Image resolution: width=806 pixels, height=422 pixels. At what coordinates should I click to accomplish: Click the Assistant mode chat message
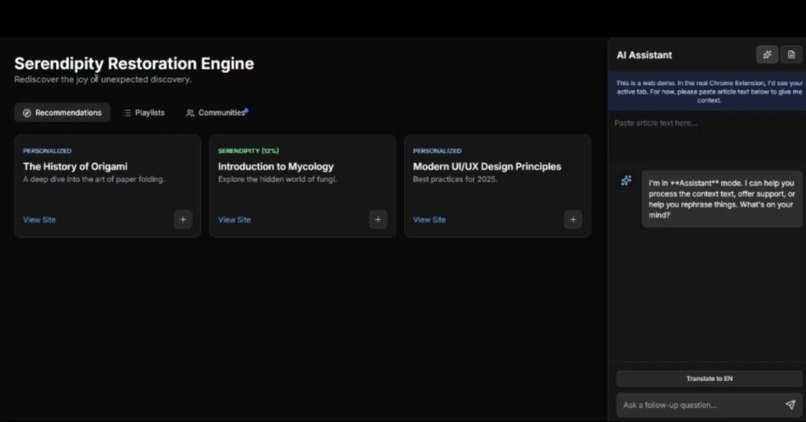tap(722, 199)
